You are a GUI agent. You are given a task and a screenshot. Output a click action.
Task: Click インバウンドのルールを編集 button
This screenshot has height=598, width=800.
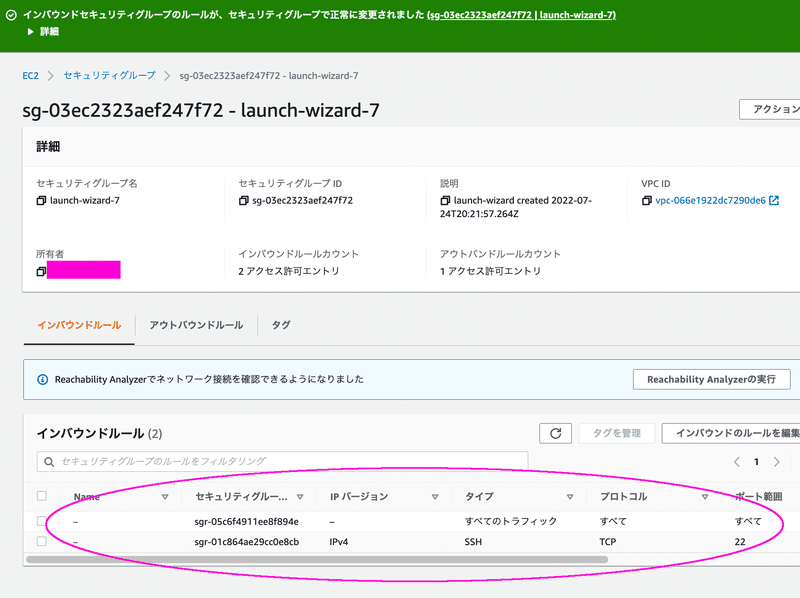[x=732, y=434]
